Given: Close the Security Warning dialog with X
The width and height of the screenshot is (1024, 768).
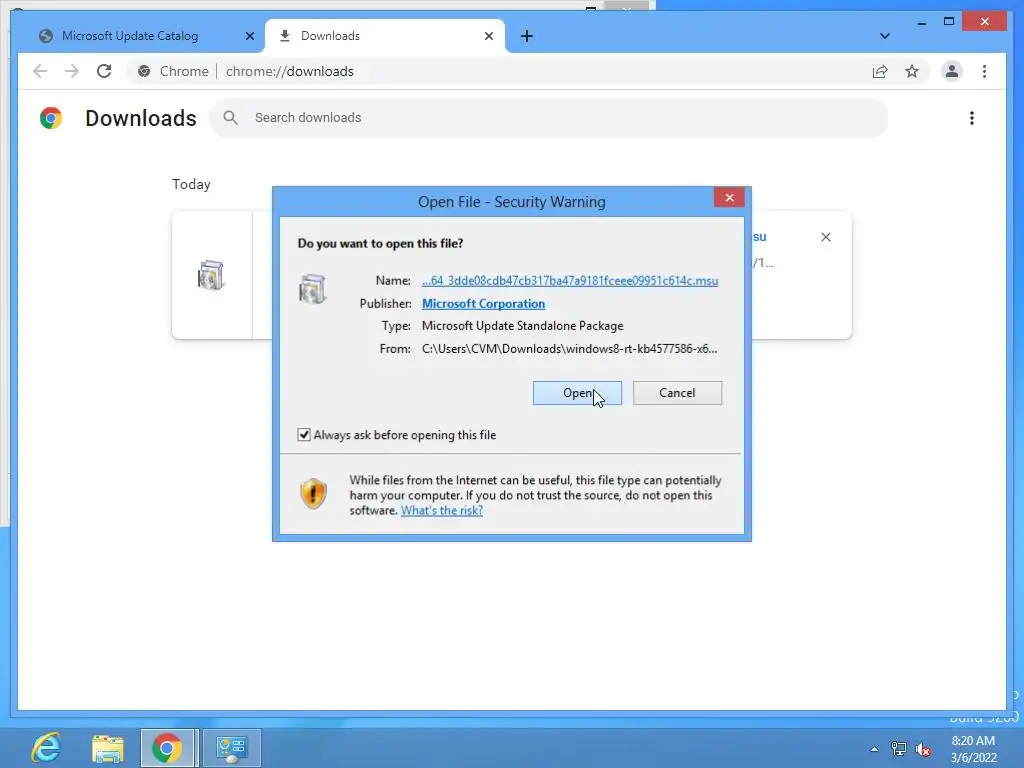Looking at the screenshot, I should (729, 198).
